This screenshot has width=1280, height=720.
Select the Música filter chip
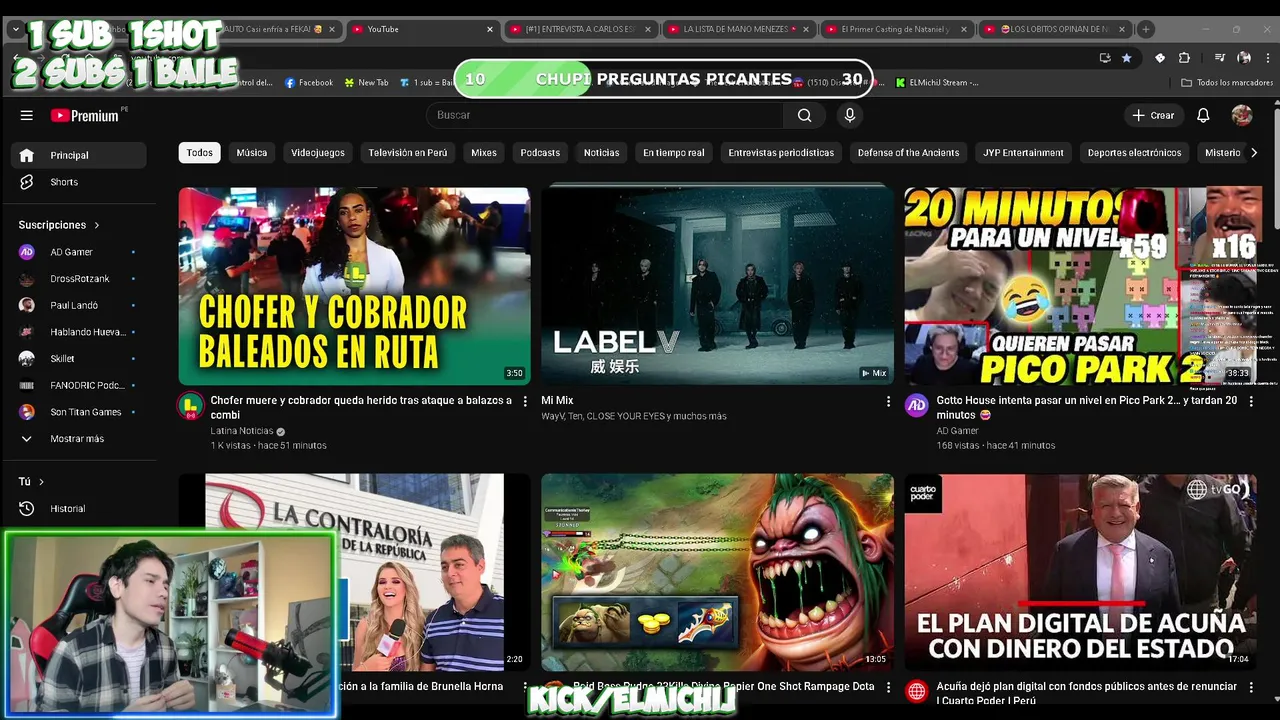coord(252,153)
